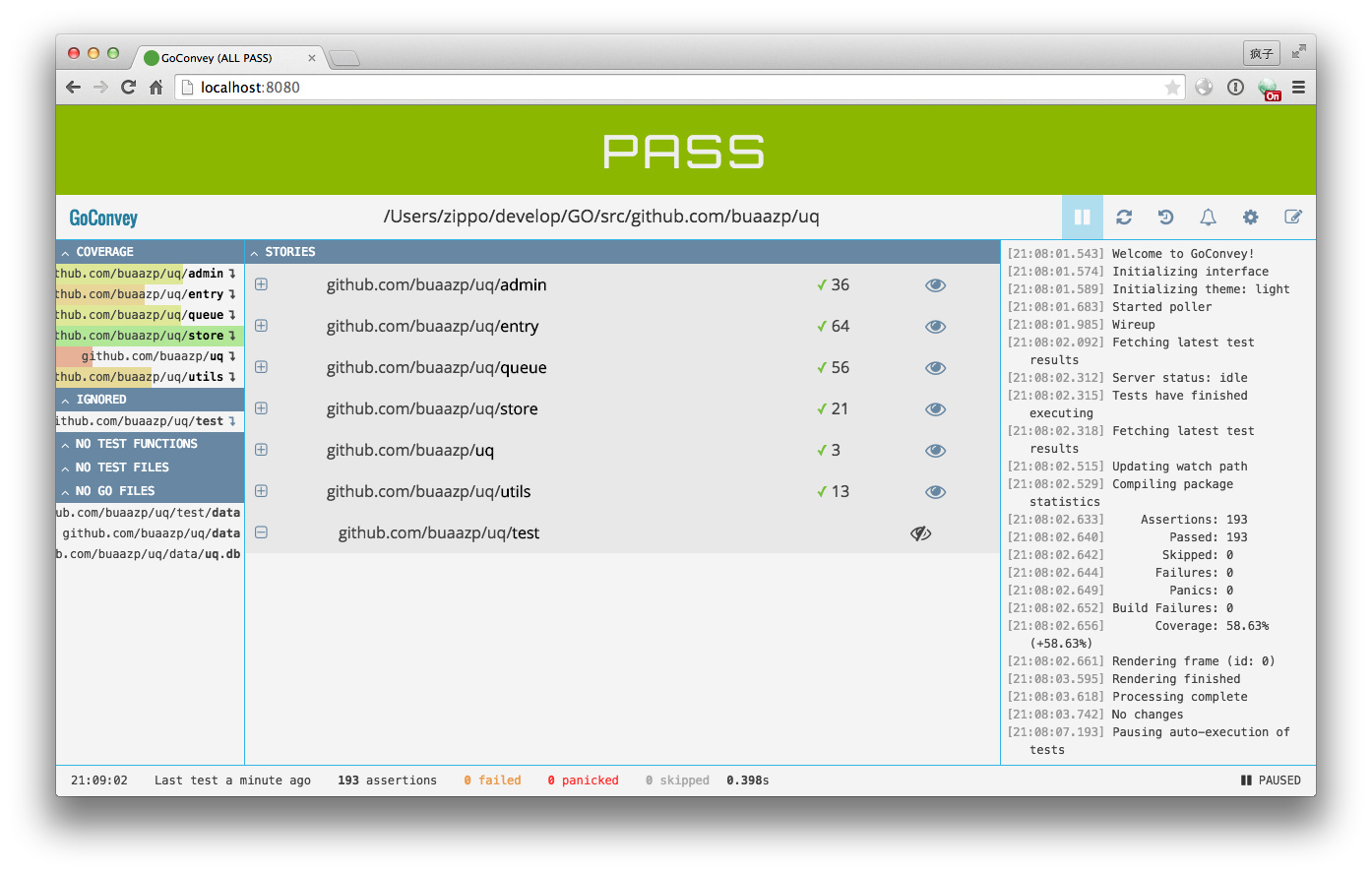Open uq/admin coverage report
The width and height of the screenshot is (1372, 874).
coord(140,274)
